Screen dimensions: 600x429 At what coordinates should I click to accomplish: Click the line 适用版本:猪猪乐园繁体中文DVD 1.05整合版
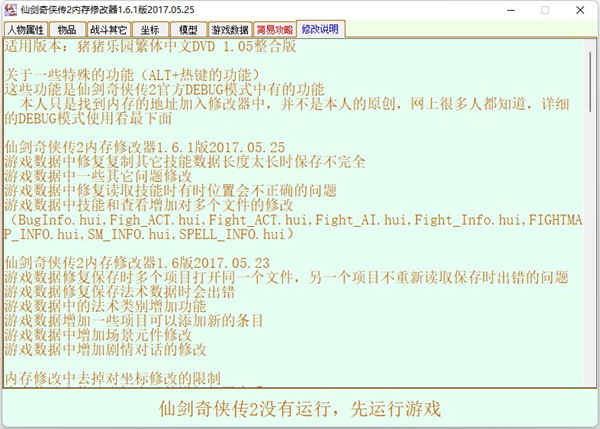pos(150,46)
